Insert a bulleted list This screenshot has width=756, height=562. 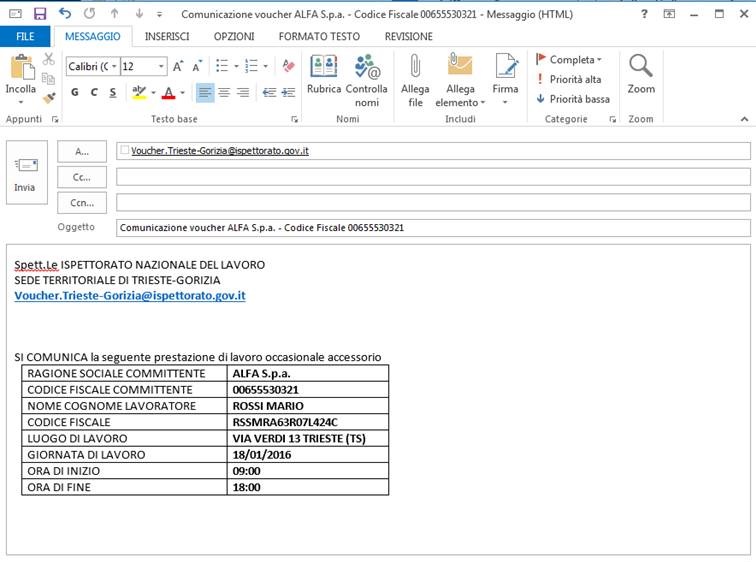click(x=222, y=66)
